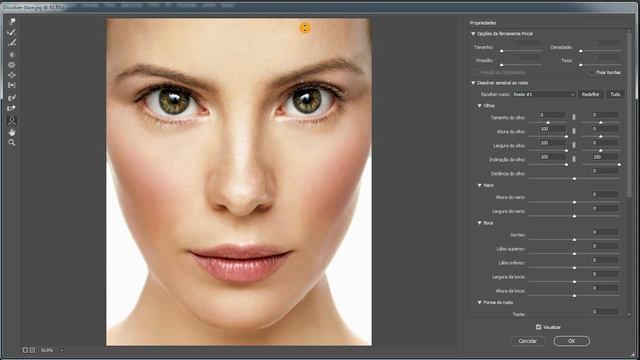This screenshot has height=360, width=640.
Task: Open the zoom percentage dropdown
Action: coord(62,350)
